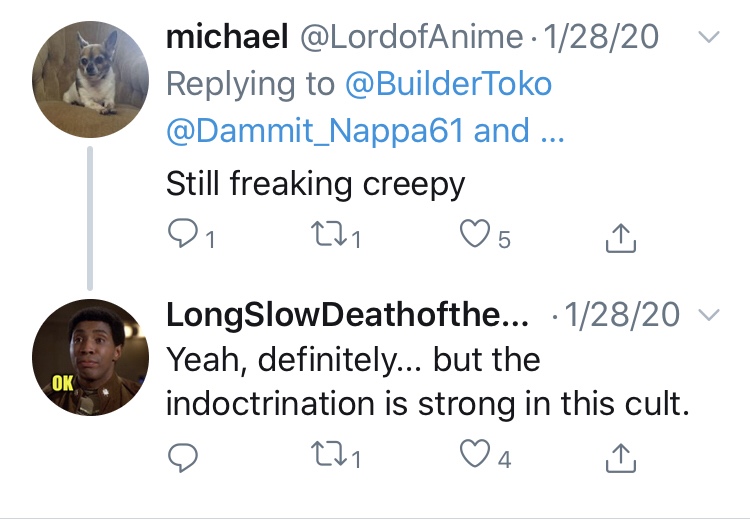Open 1/28/20 timestamp on michael's tweet
Screen dimensions: 750x529
tap(601, 37)
